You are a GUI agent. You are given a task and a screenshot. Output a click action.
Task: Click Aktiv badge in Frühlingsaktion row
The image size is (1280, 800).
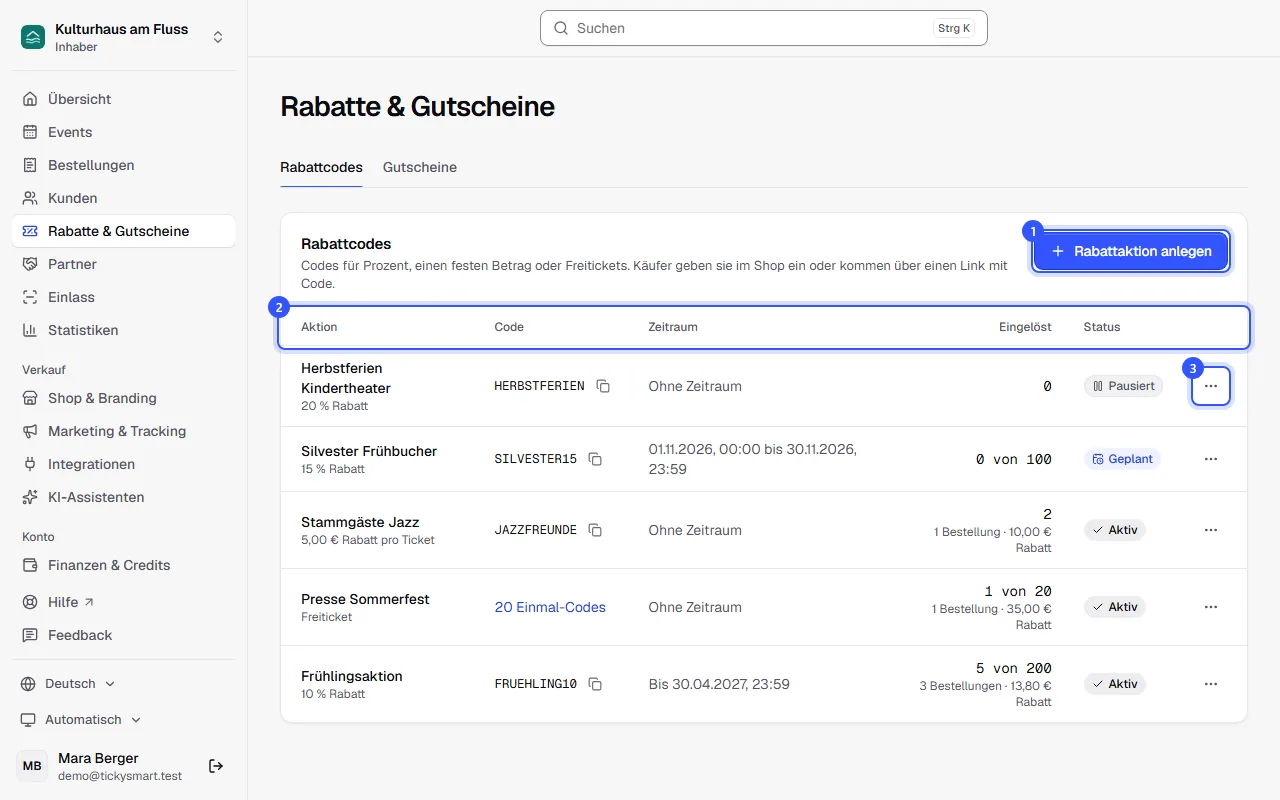point(1115,684)
